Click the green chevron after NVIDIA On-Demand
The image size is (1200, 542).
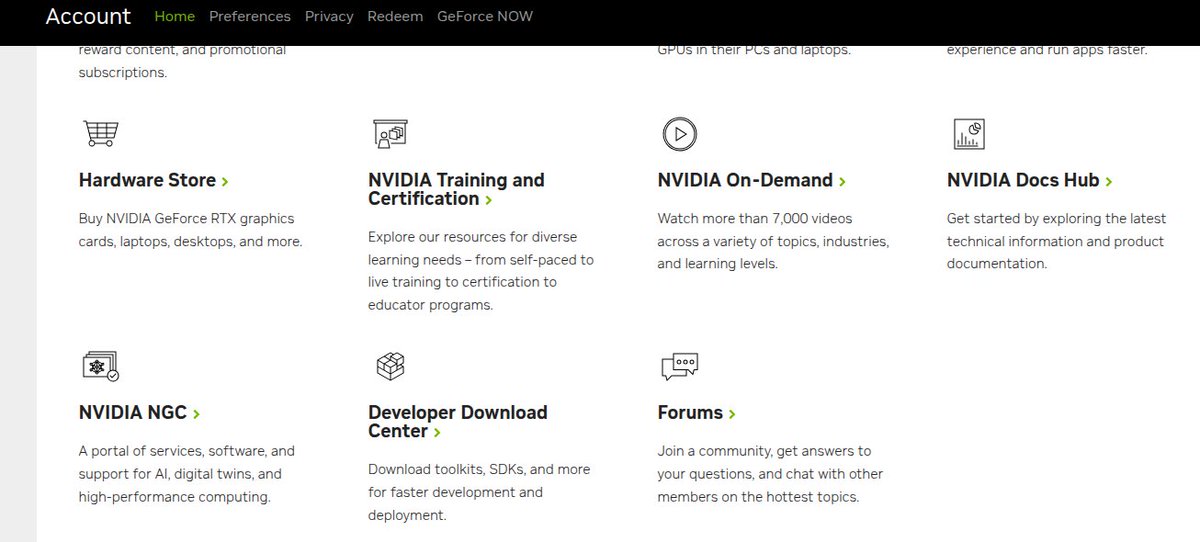842,181
